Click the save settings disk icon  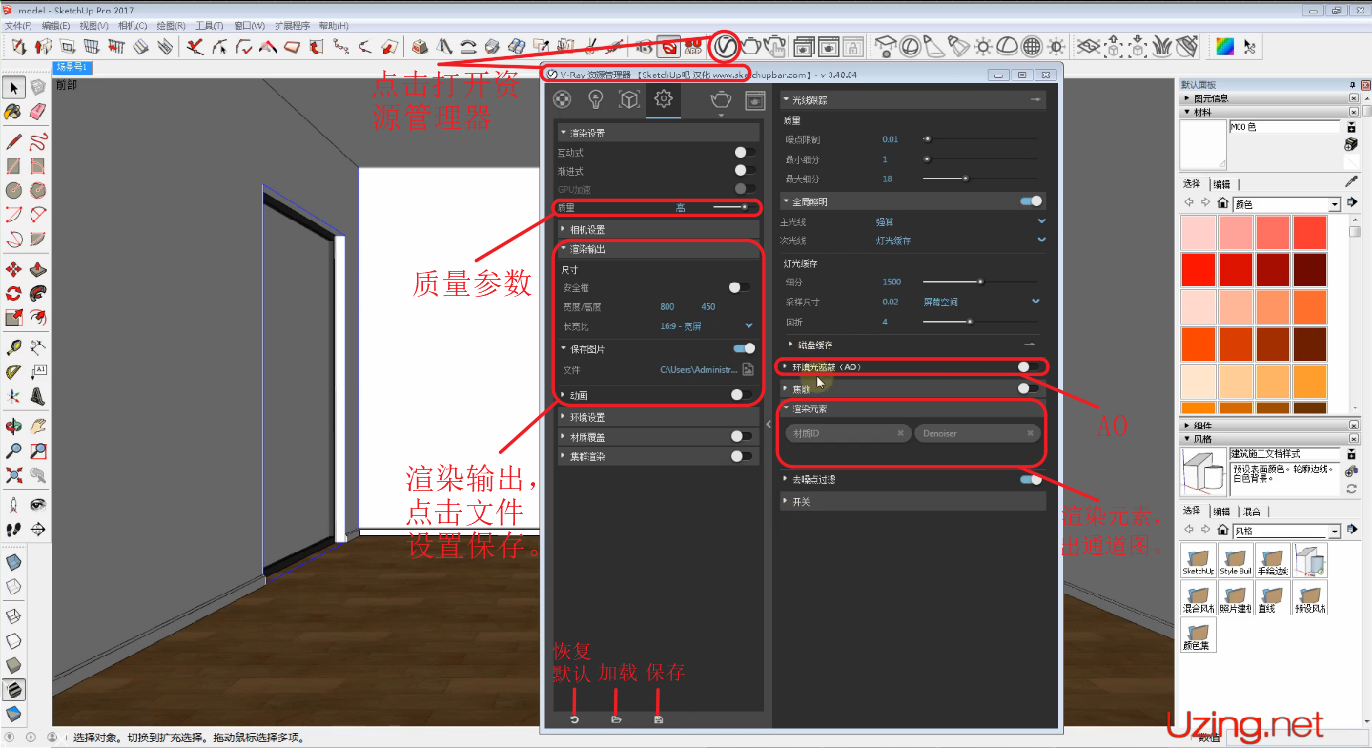657,720
